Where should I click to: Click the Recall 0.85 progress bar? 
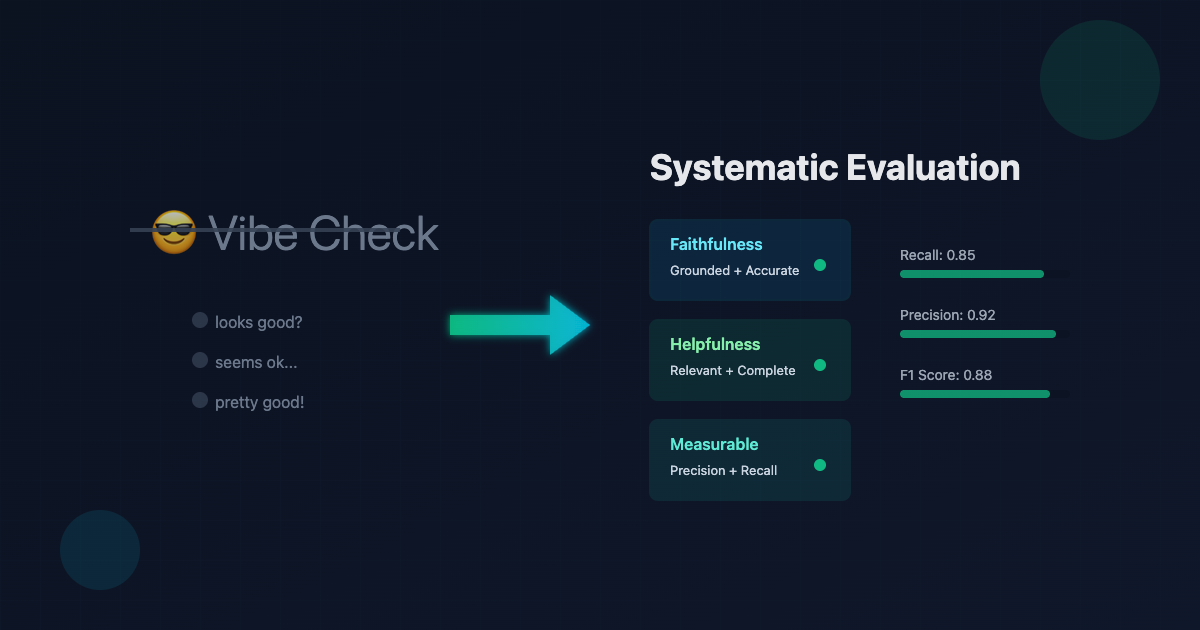pos(971,273)
